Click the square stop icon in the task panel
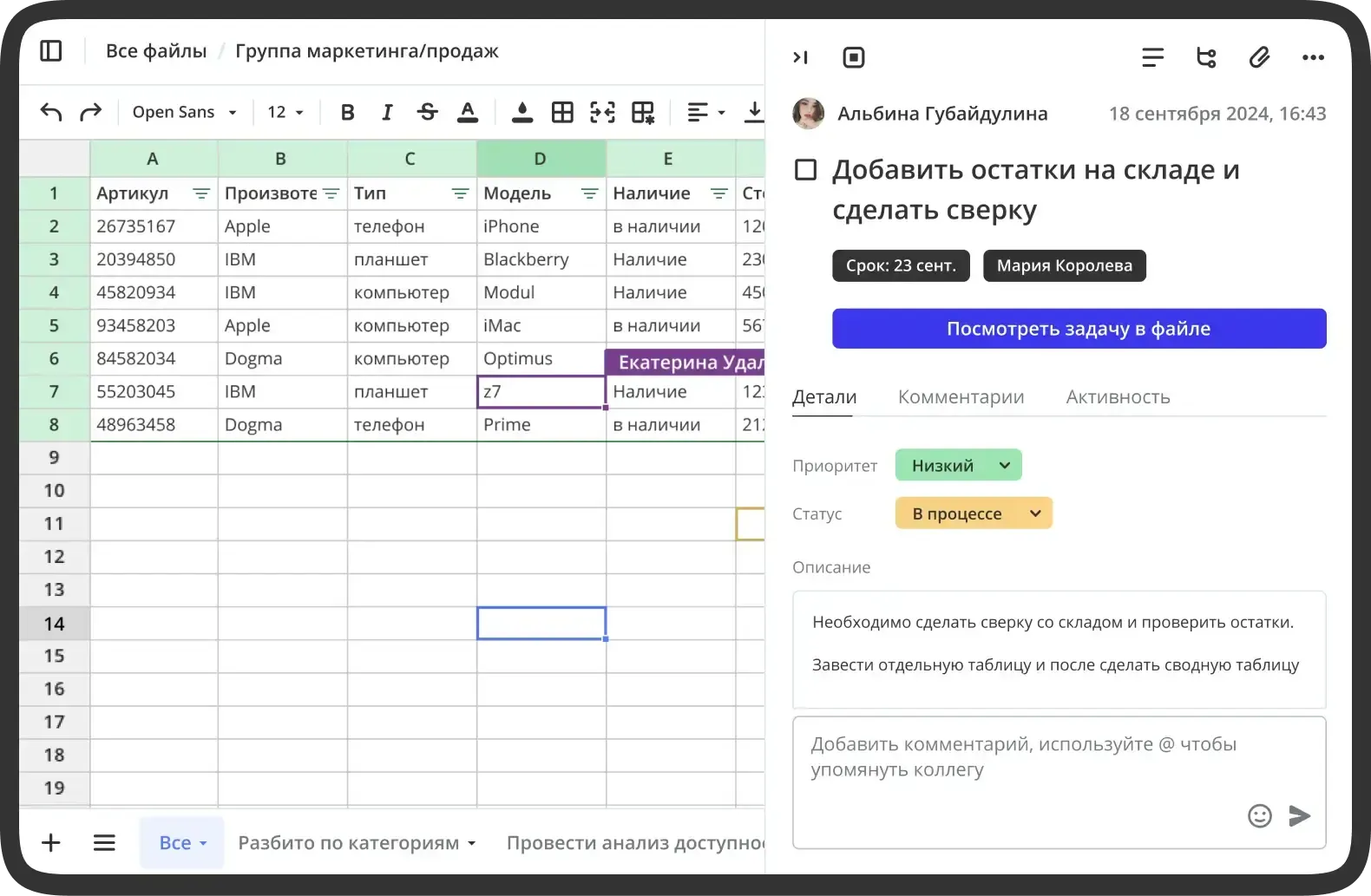 tap(854, 57)
